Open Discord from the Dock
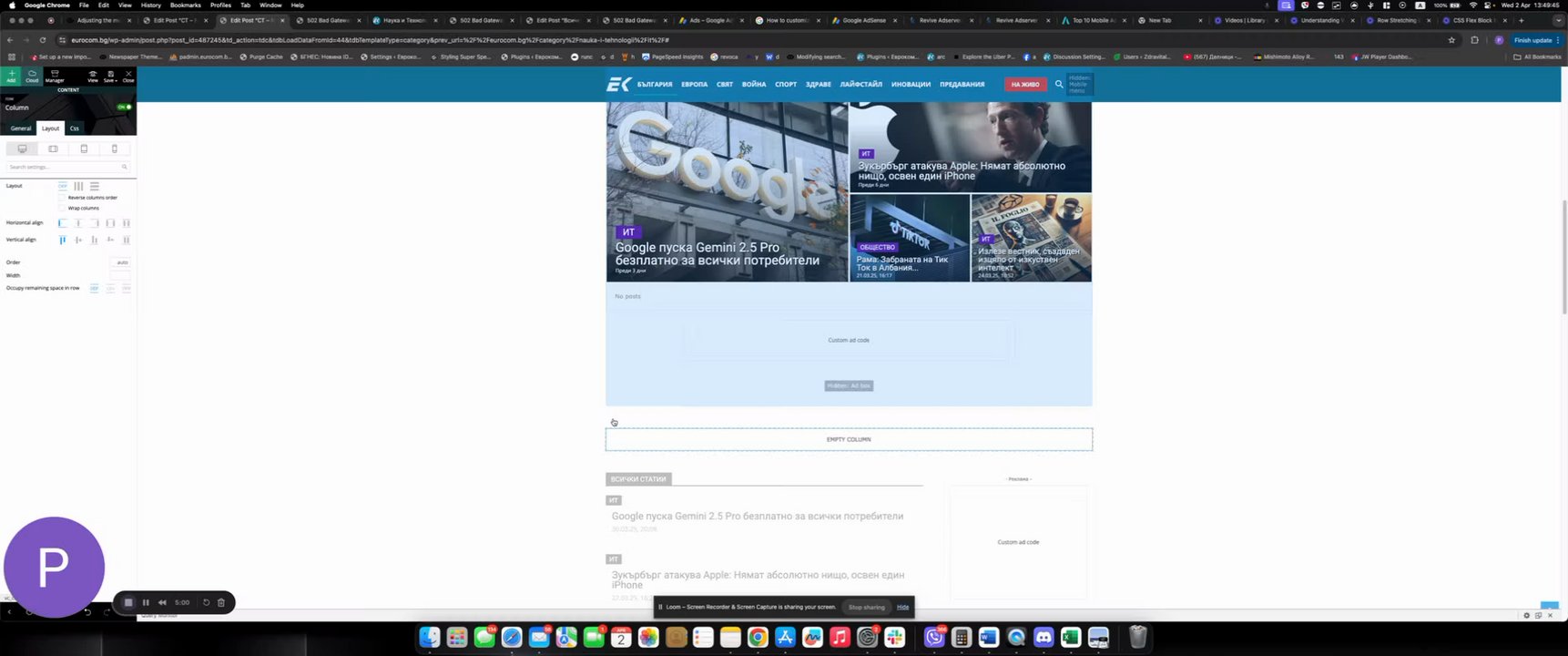The image size is (1568, 656). (x=1044, y=638)
